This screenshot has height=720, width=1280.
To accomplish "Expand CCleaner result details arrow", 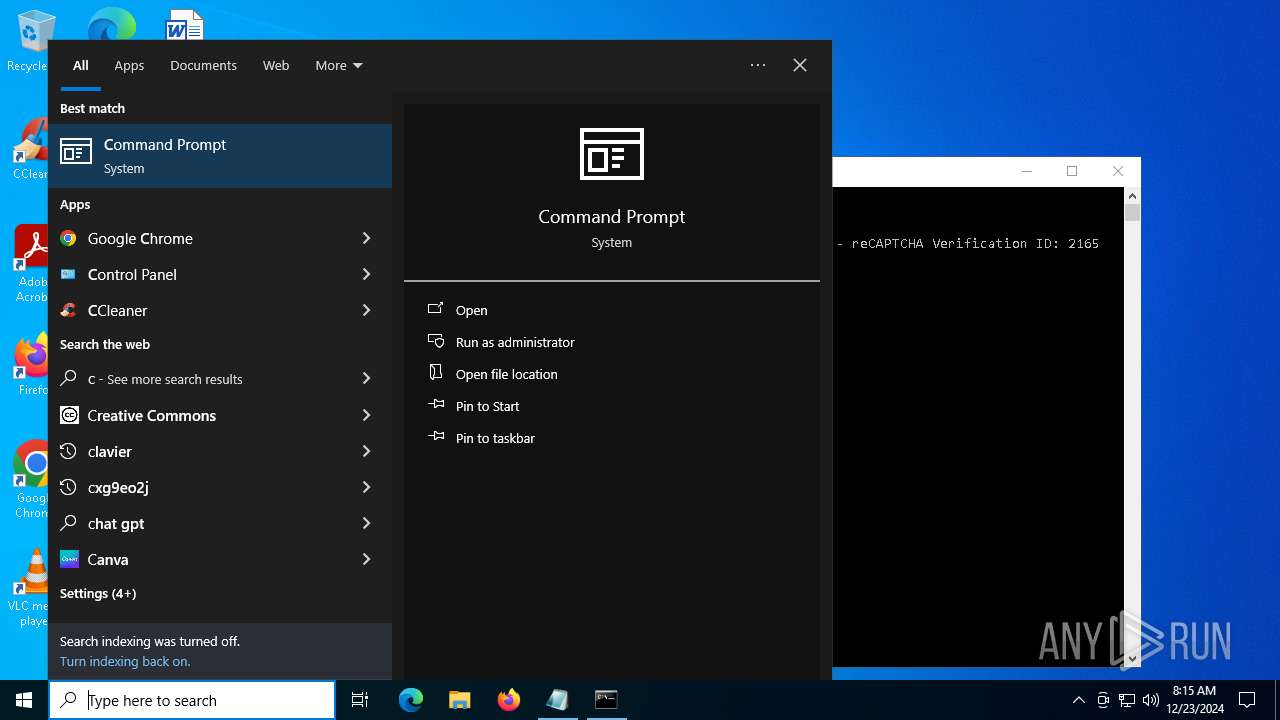I will pos(366,310).
